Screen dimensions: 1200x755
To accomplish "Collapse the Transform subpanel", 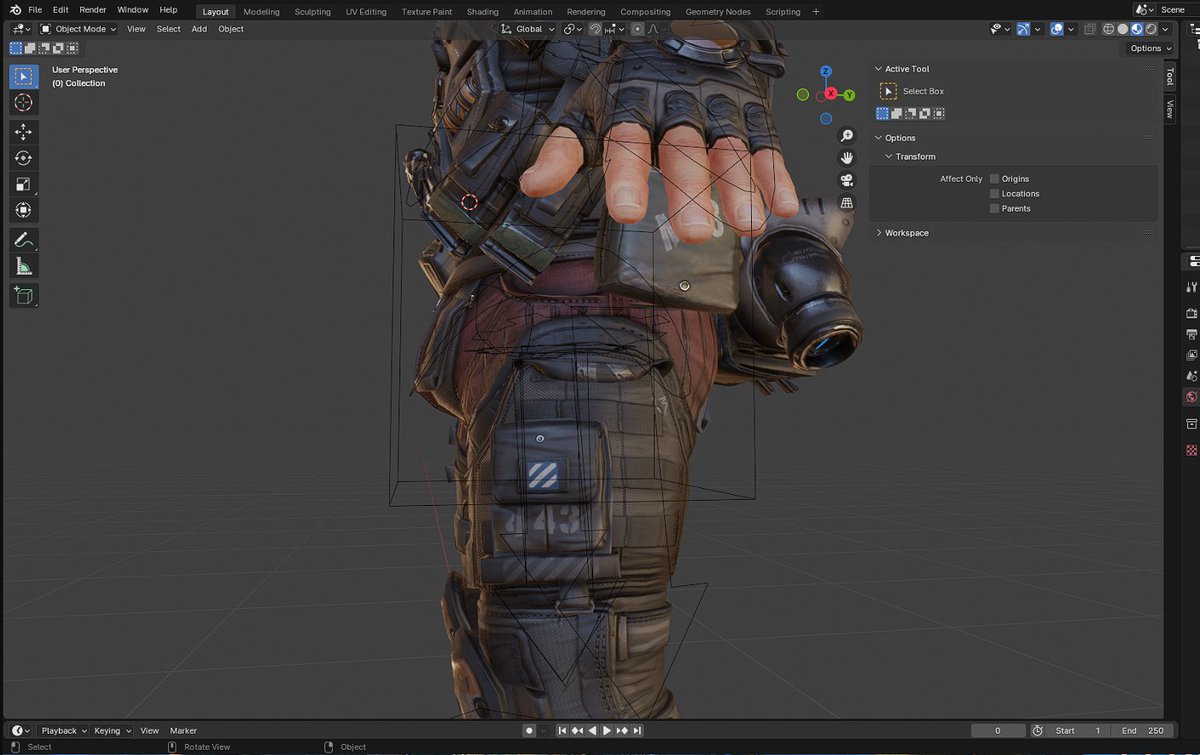I will (889, 157).
